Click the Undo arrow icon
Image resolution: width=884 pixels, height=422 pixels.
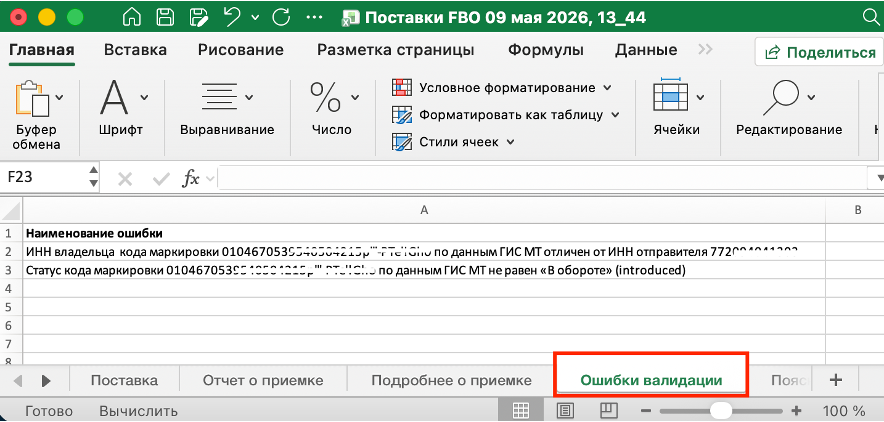232,16
